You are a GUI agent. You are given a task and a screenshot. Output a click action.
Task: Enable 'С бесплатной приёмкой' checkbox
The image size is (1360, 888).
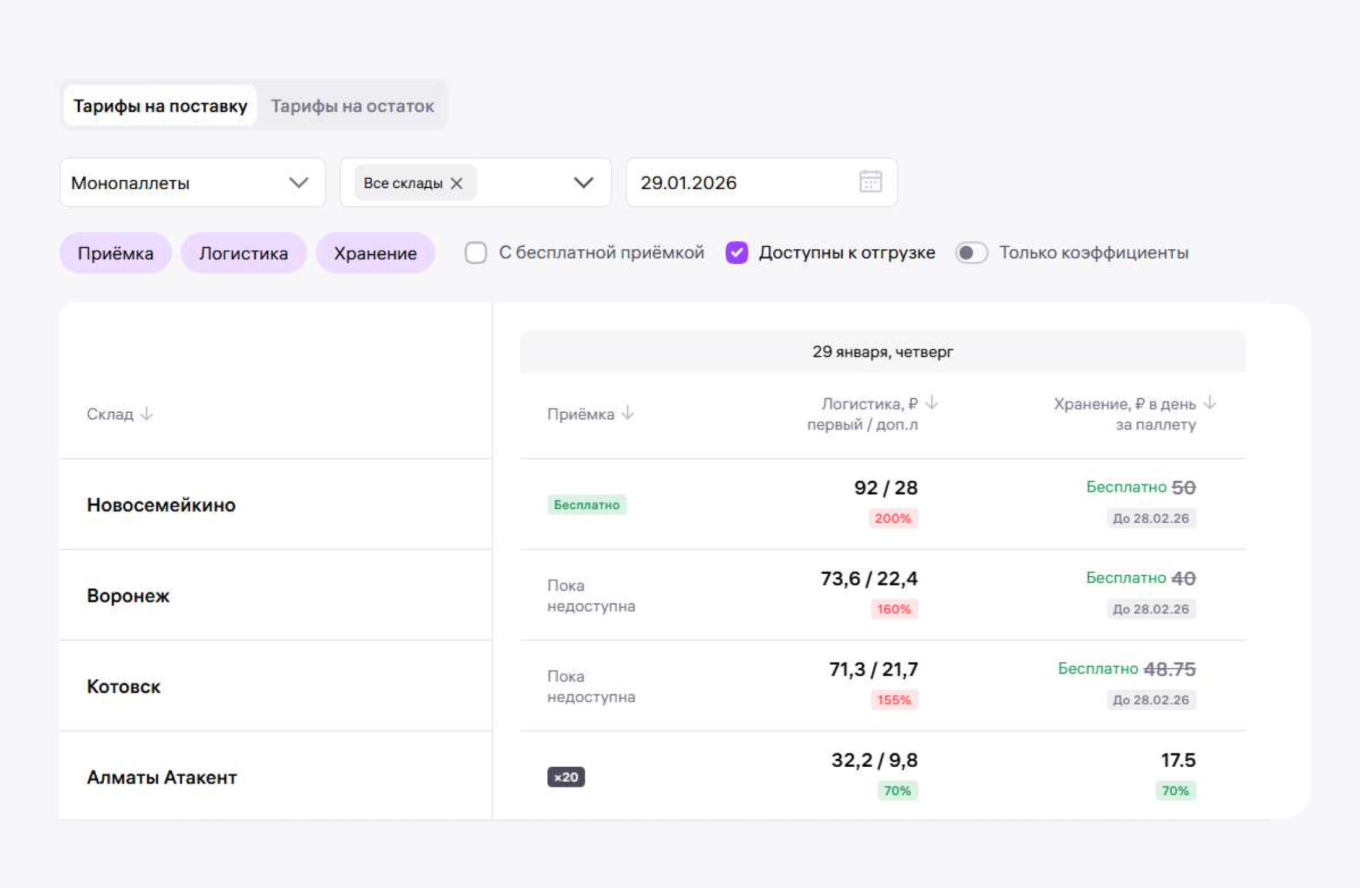click(x=476, y=253)
